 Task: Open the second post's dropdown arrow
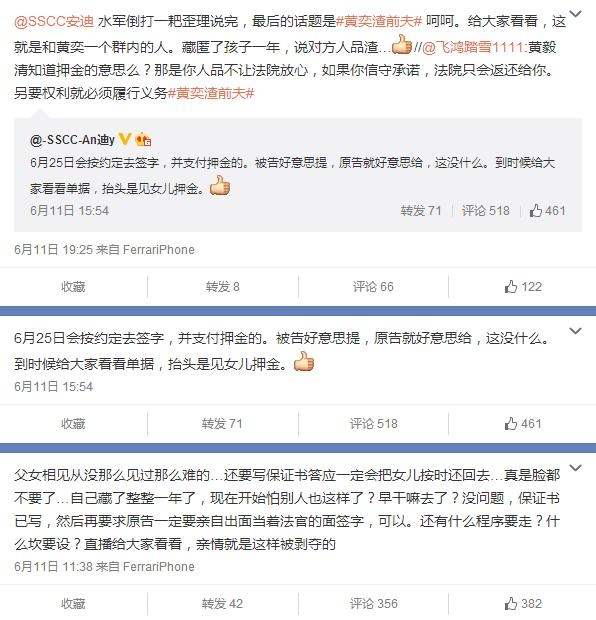tap(575, 331)
